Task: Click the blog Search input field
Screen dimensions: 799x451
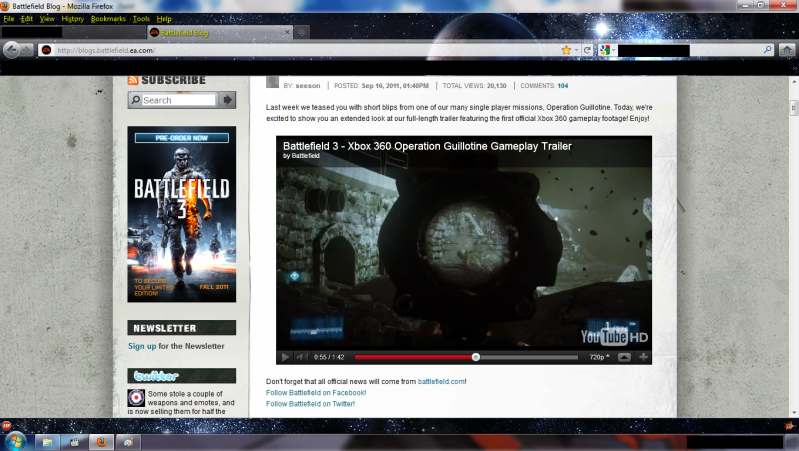Action: (x=179, y=100)
